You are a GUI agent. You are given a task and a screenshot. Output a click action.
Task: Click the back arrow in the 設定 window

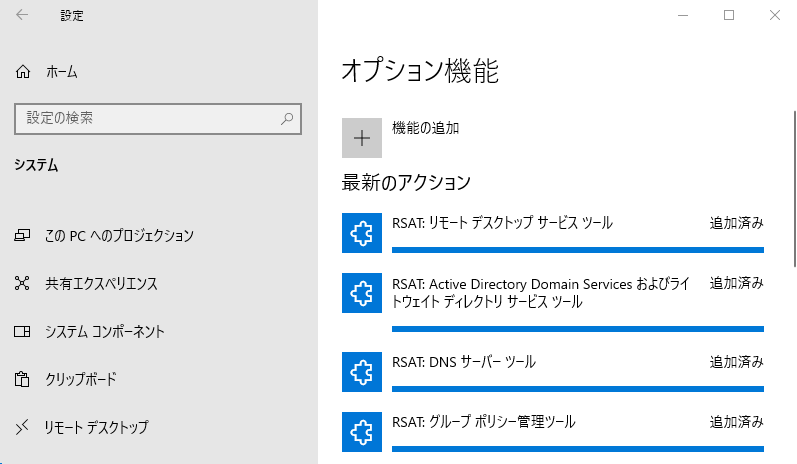click(22, 15)
